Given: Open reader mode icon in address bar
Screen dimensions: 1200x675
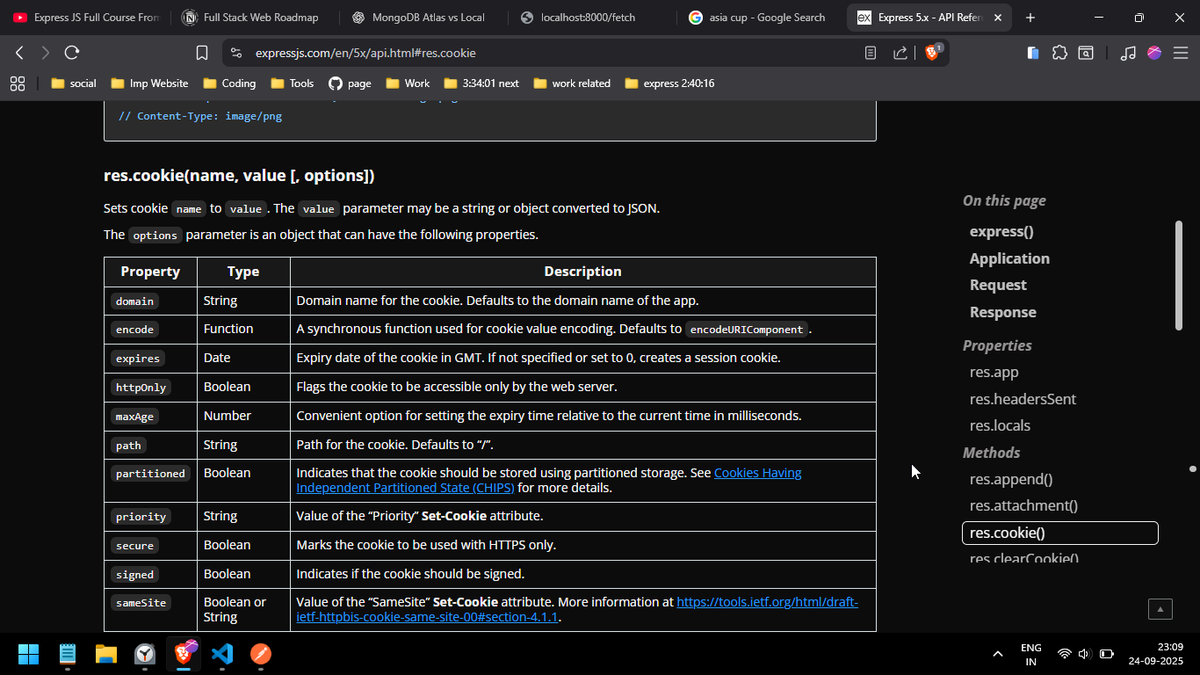Looking at the screenshot, I should (x=871, y=52).
